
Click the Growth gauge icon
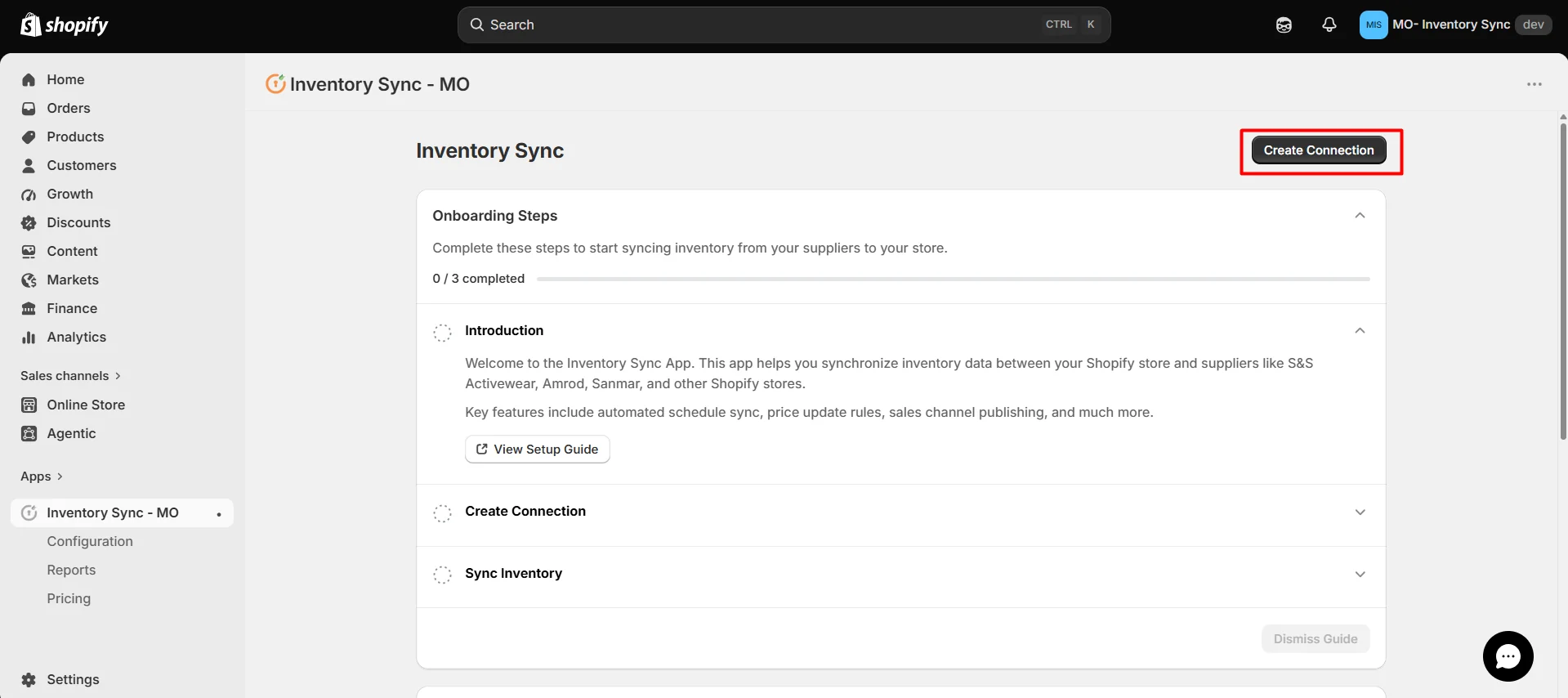tap(29, 194)
